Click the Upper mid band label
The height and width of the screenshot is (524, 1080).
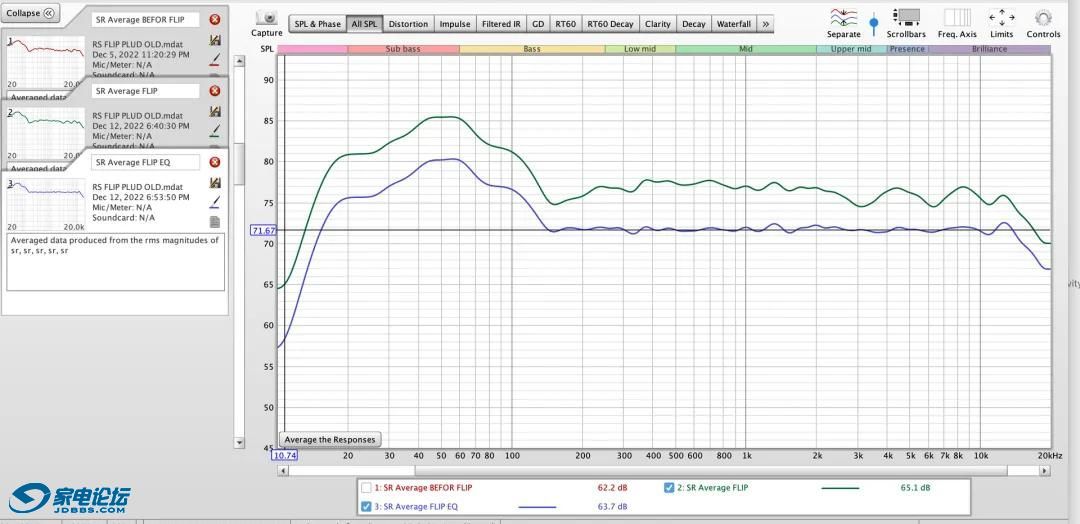point(851,50)
